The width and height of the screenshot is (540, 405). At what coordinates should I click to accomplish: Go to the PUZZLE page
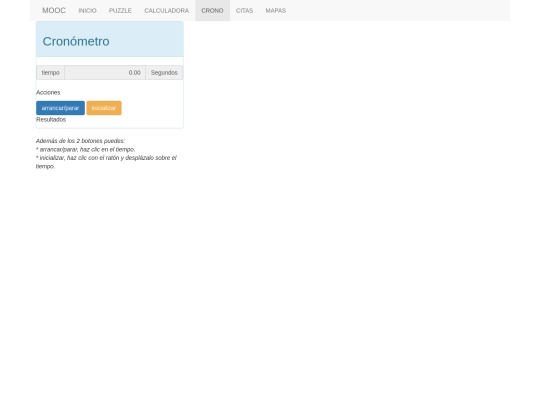(120, 11)
